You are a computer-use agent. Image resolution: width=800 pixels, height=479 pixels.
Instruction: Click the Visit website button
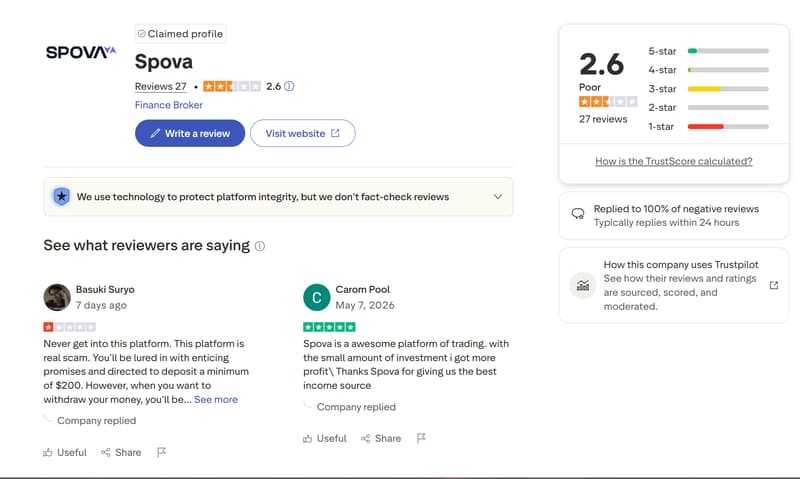tap(303, 133)
